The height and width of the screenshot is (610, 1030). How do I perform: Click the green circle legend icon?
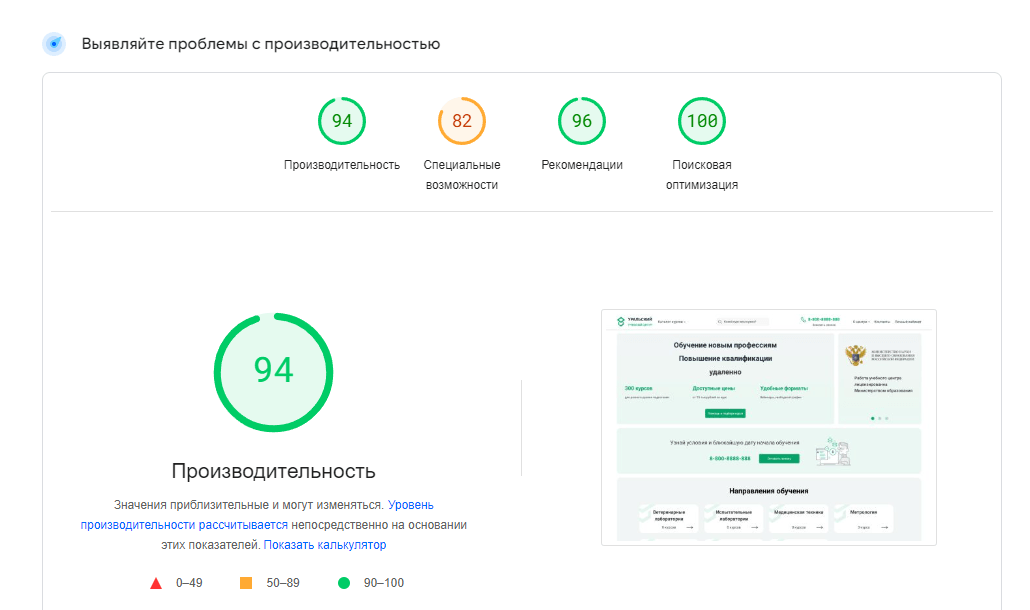point(344,583)
